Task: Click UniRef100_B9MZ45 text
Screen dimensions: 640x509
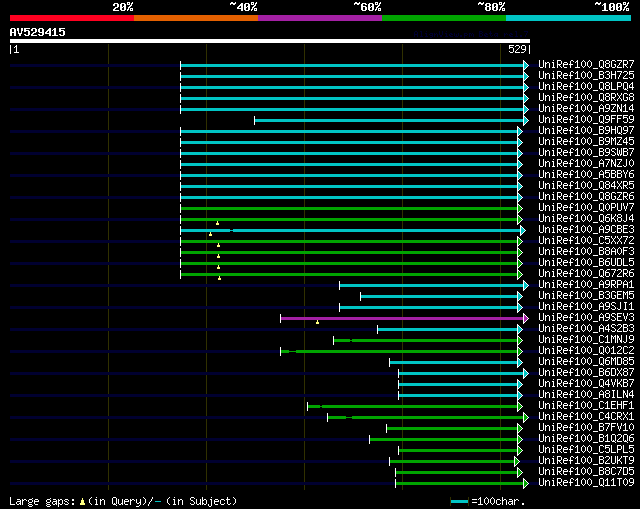Action: click(586, 142)
